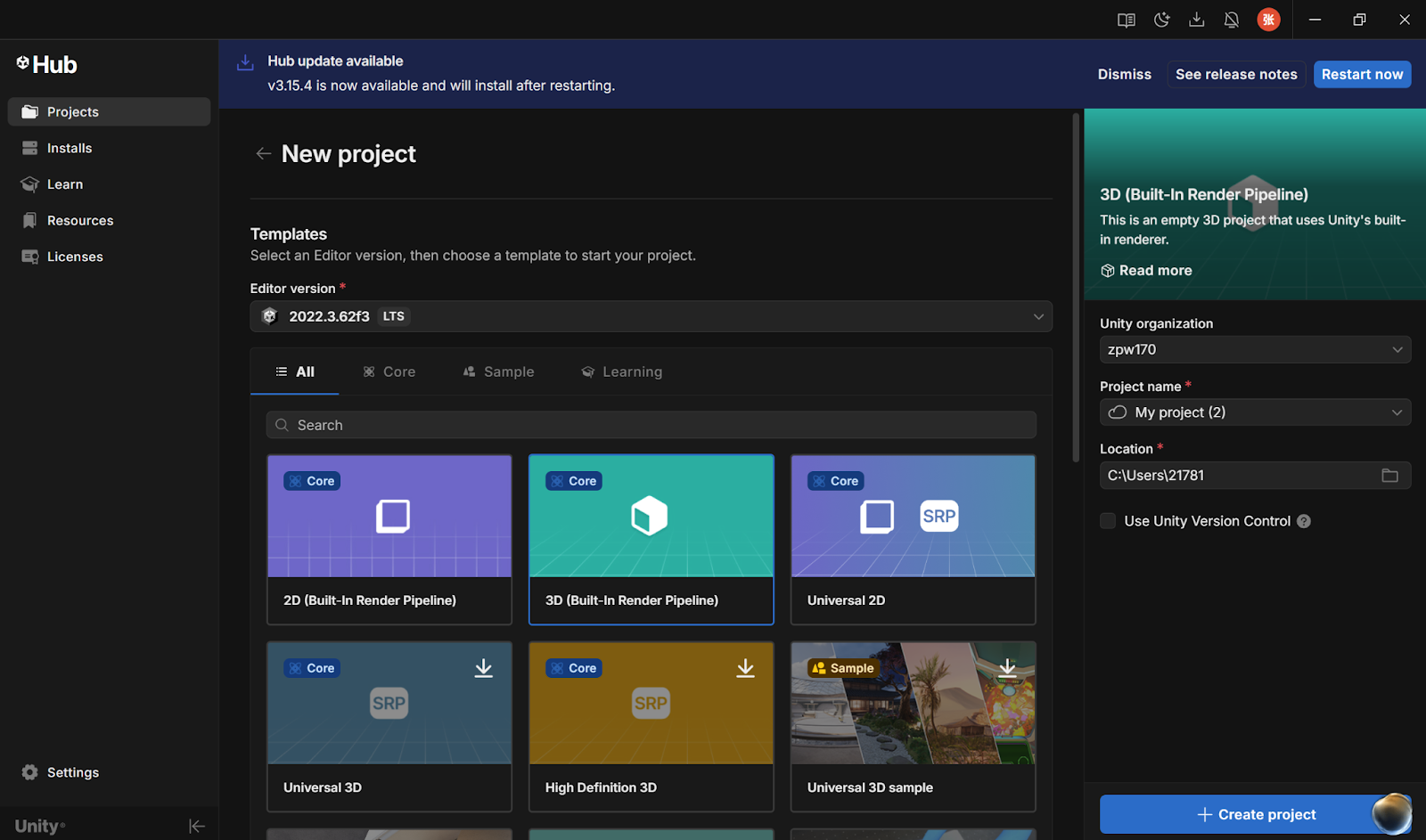
Task: Expand the Project name dropdown arrow
Action: (1397, 412)
